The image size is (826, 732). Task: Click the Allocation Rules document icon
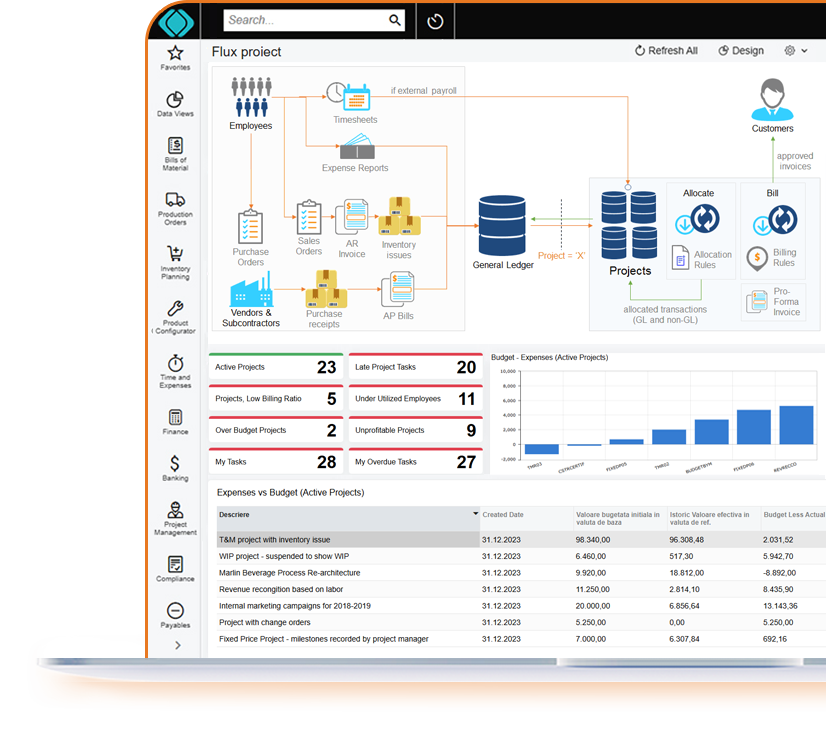680,258
